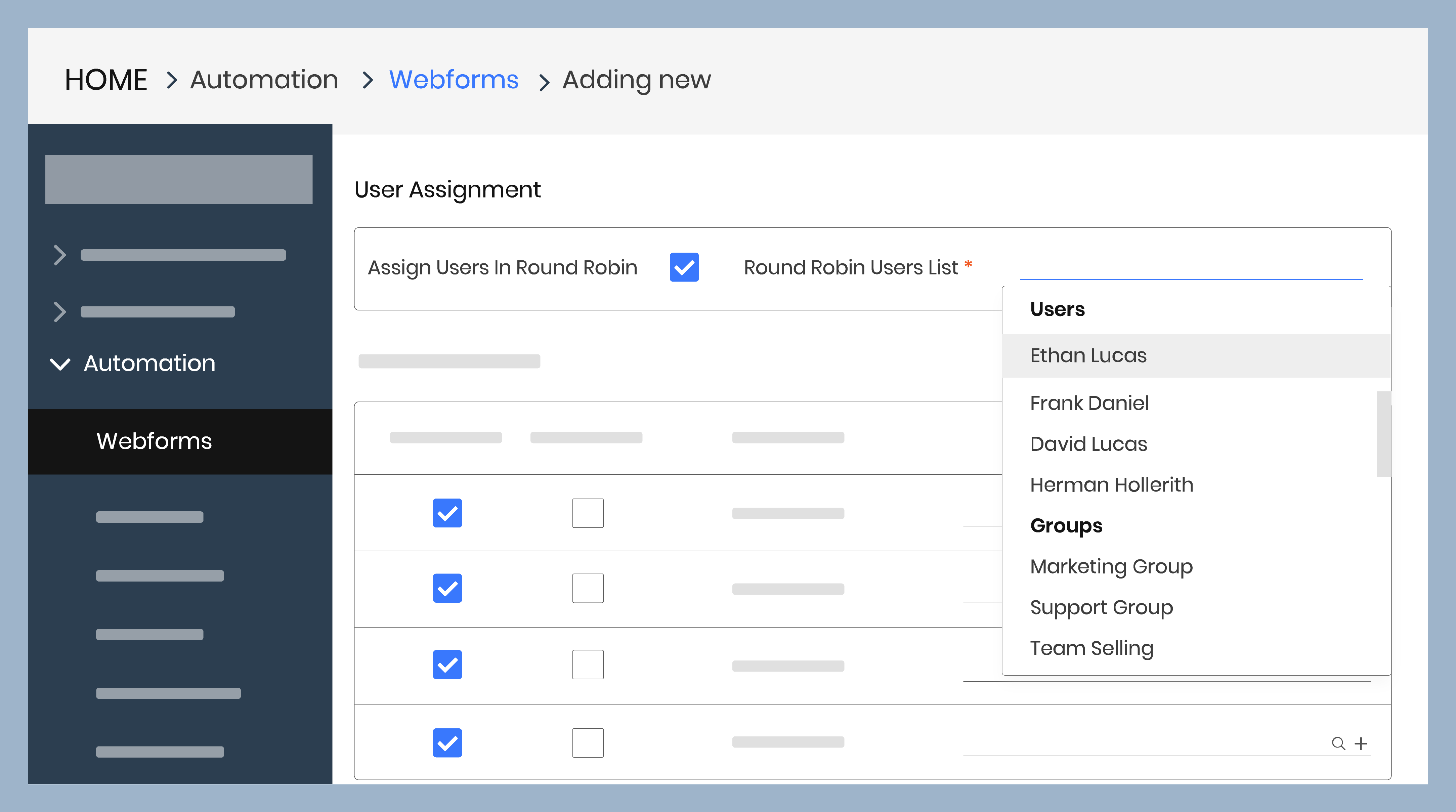Screen dimensions: 1456x812
Task: Collapse the Automation sidebar section
Action: 60,364
